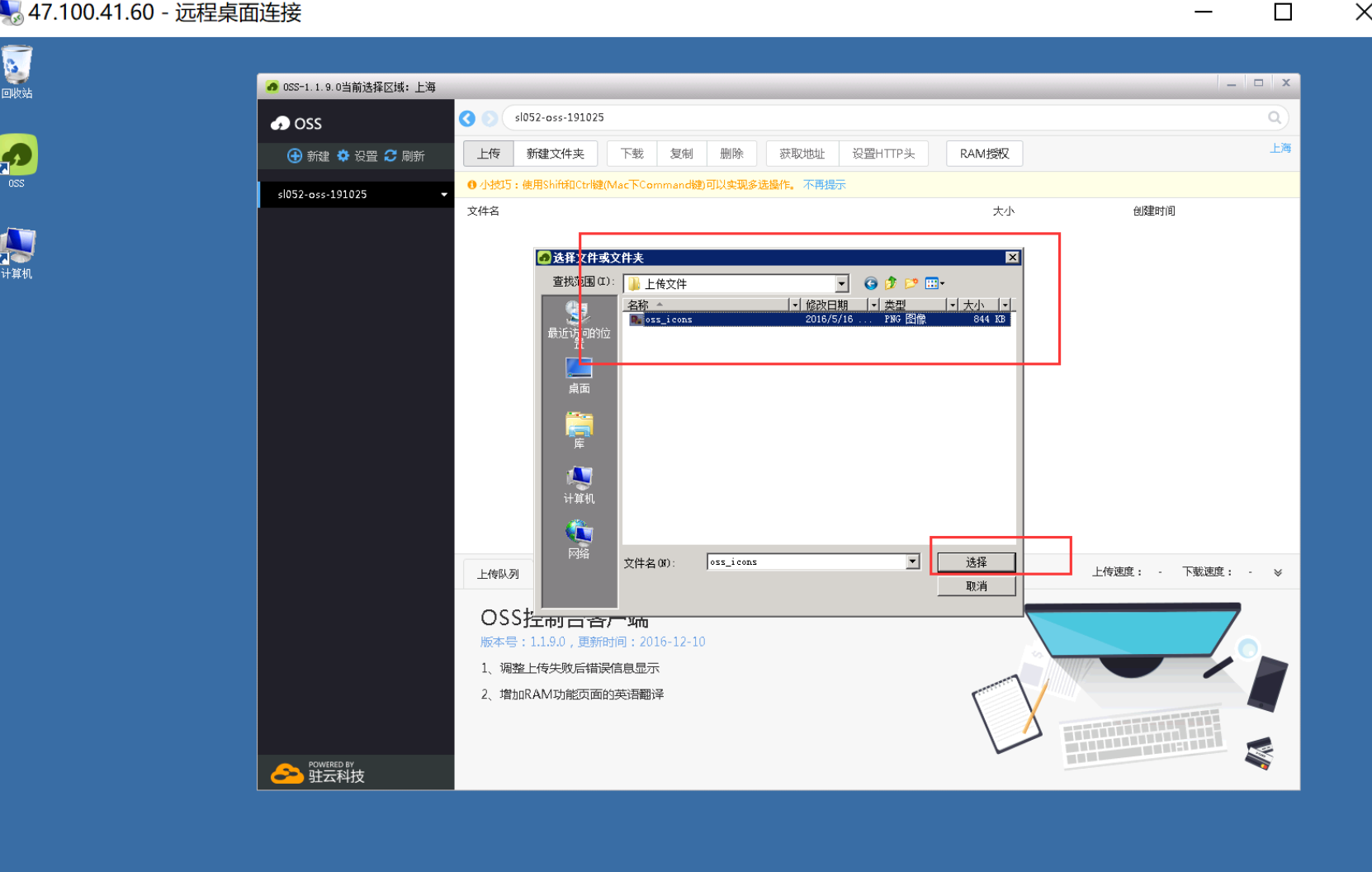The width and height of the screenshot is (1372, 872).
Task: Select Libraries in the dialog sidebar
Action: [x=579, y=430]
